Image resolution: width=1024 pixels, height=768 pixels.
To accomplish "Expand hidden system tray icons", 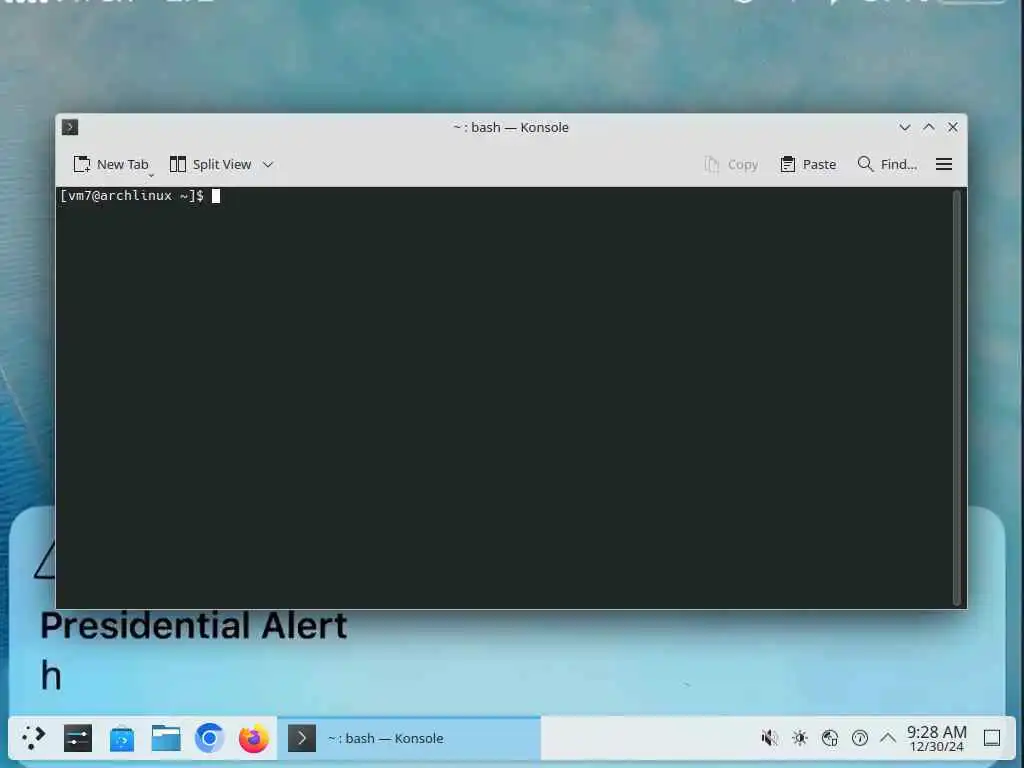I will (x=888, y=738).
